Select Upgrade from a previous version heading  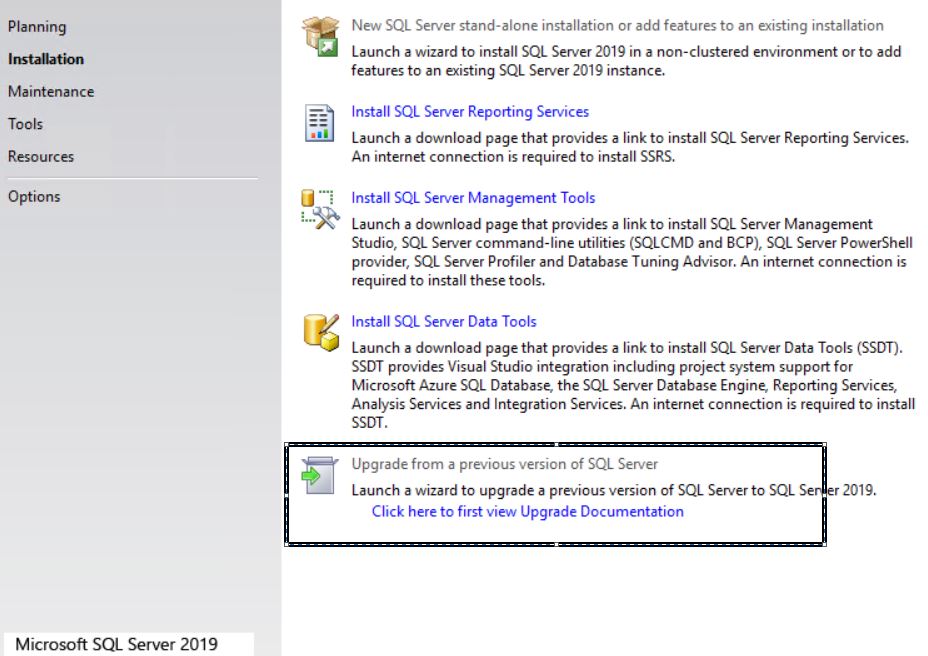click(504, 463)
